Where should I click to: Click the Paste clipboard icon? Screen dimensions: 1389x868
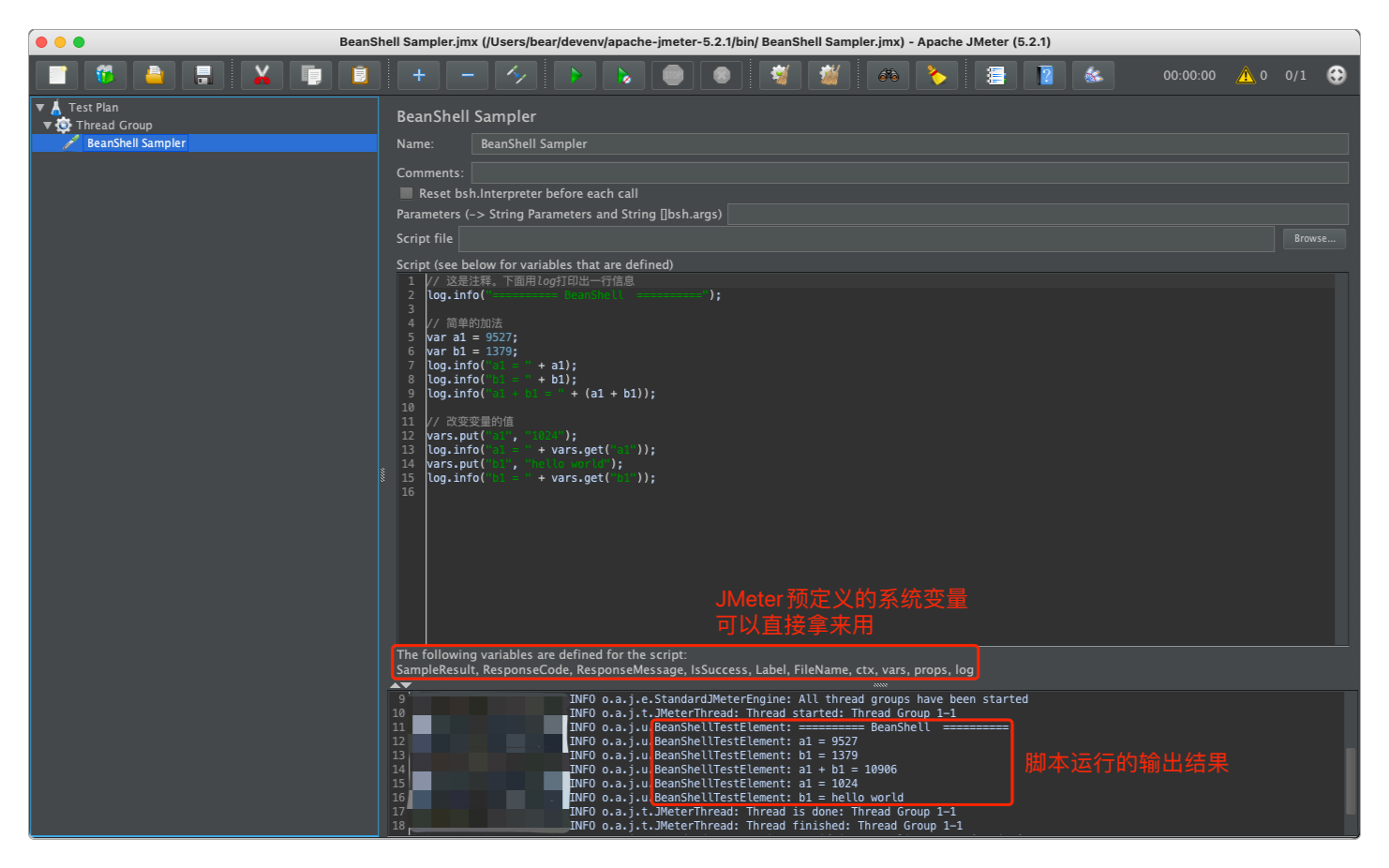[360, 75]
